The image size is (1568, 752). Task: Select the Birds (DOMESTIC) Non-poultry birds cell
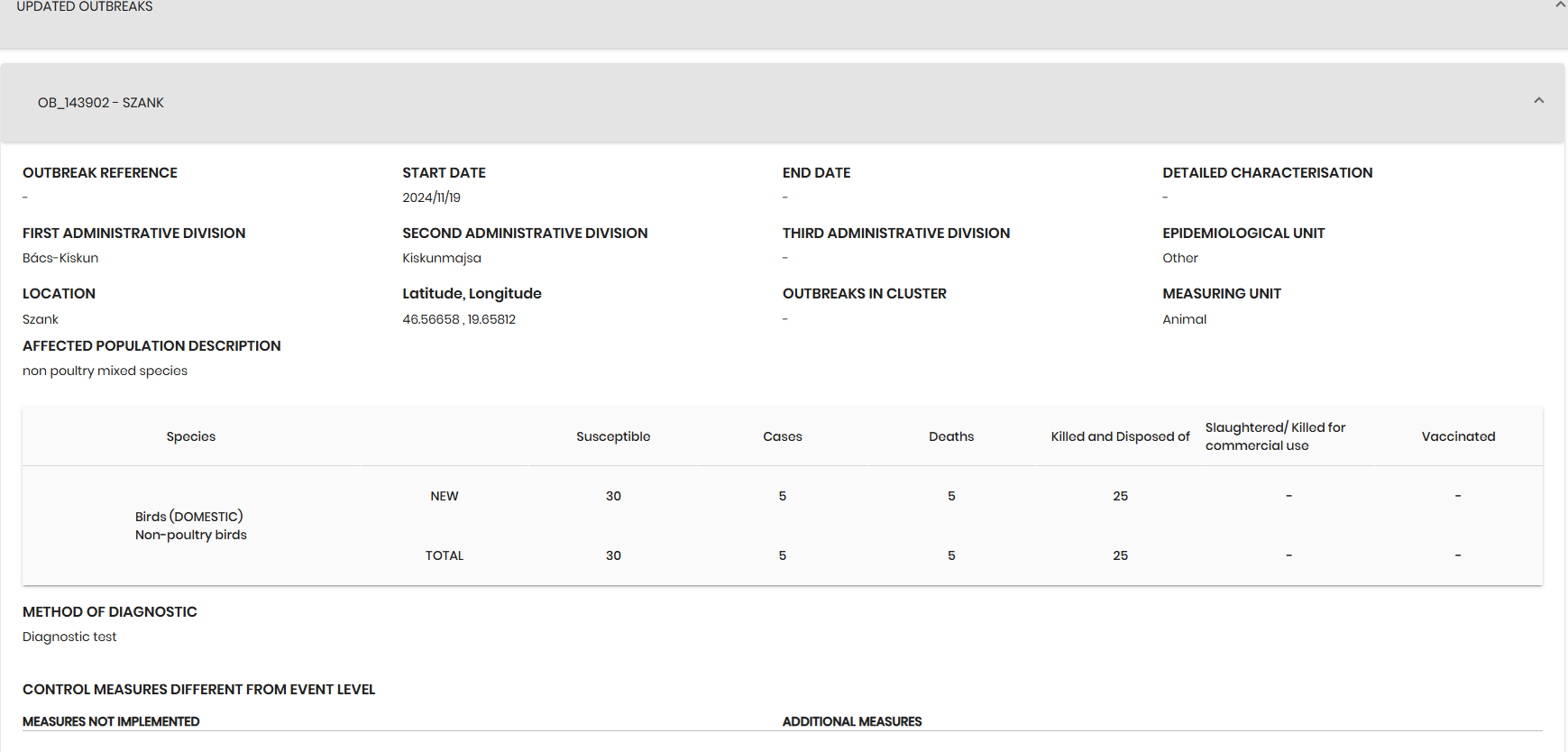coord(191,526)
